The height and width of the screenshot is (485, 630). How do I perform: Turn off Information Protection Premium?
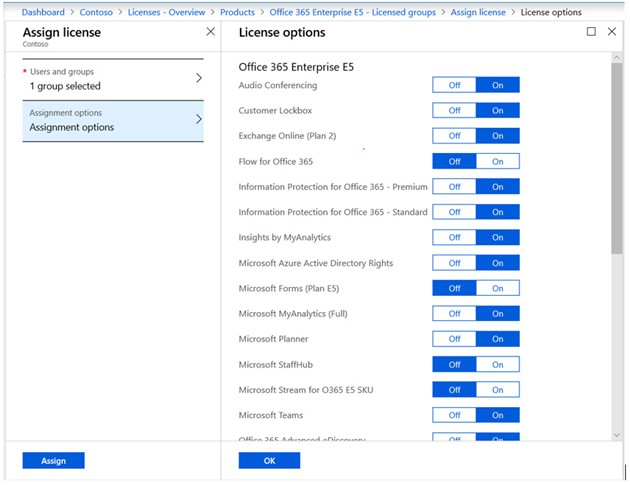click(454, 187)
